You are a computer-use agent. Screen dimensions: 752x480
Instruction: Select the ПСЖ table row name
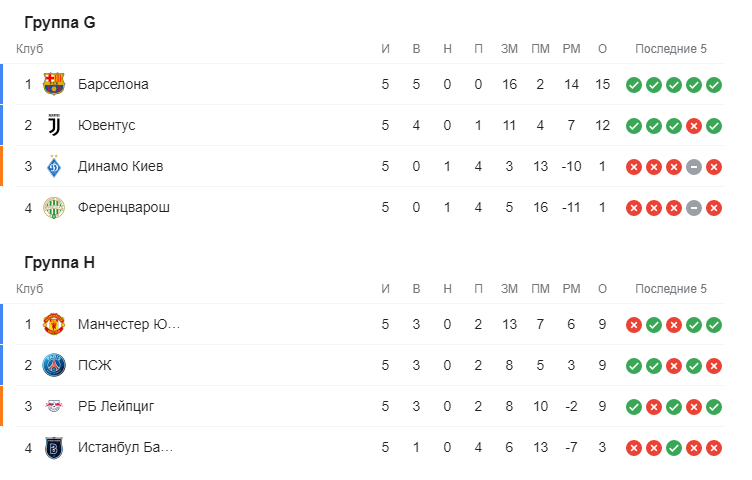coord(94,365)
